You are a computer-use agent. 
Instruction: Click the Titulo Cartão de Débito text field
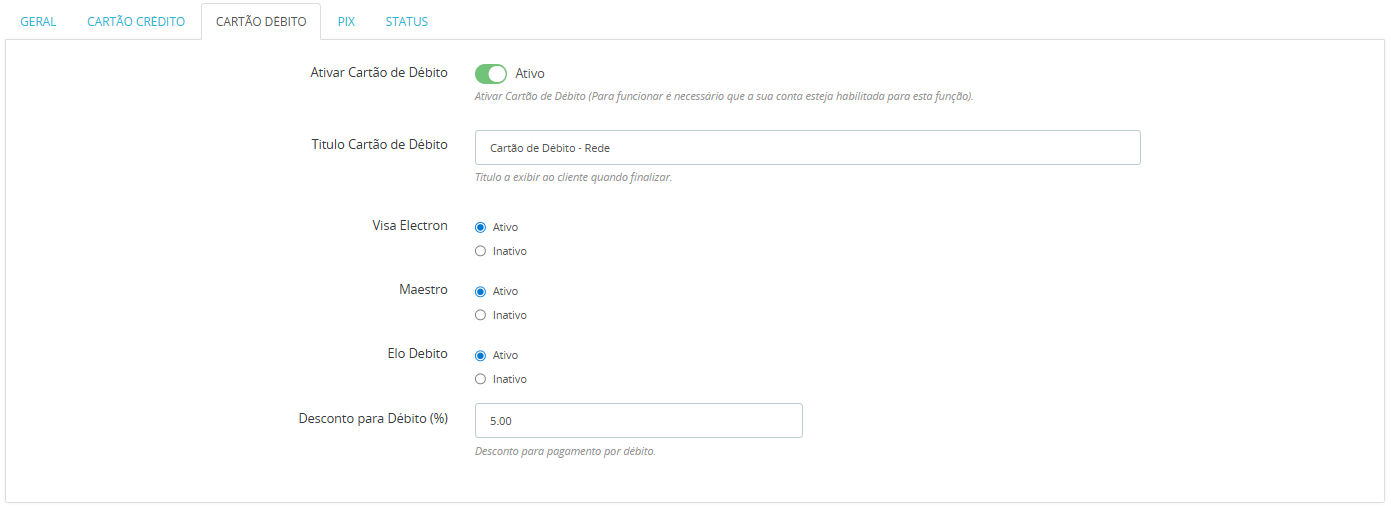(x=807, y=148)
